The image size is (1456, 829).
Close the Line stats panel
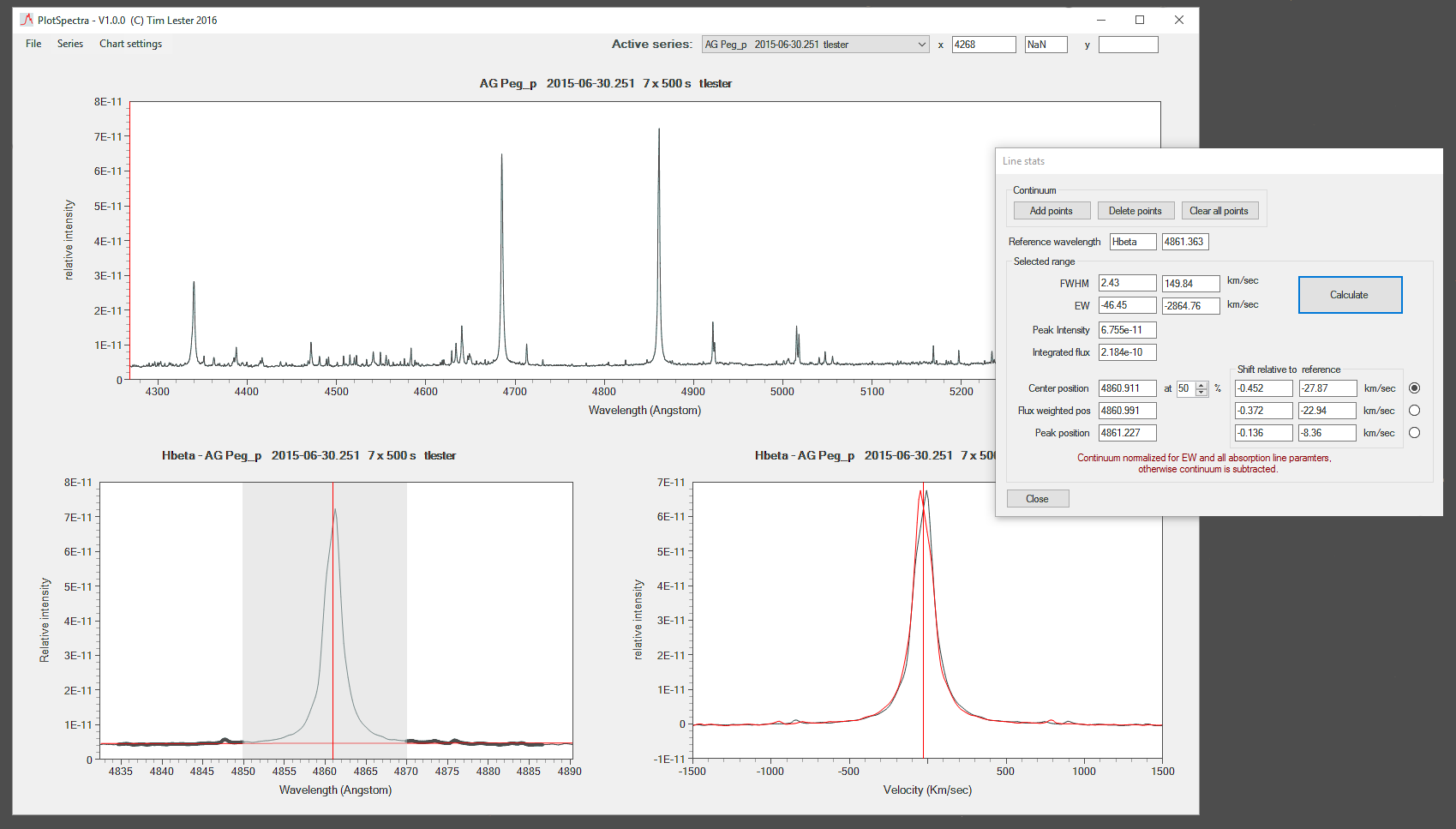click(x=1037, y=499)
